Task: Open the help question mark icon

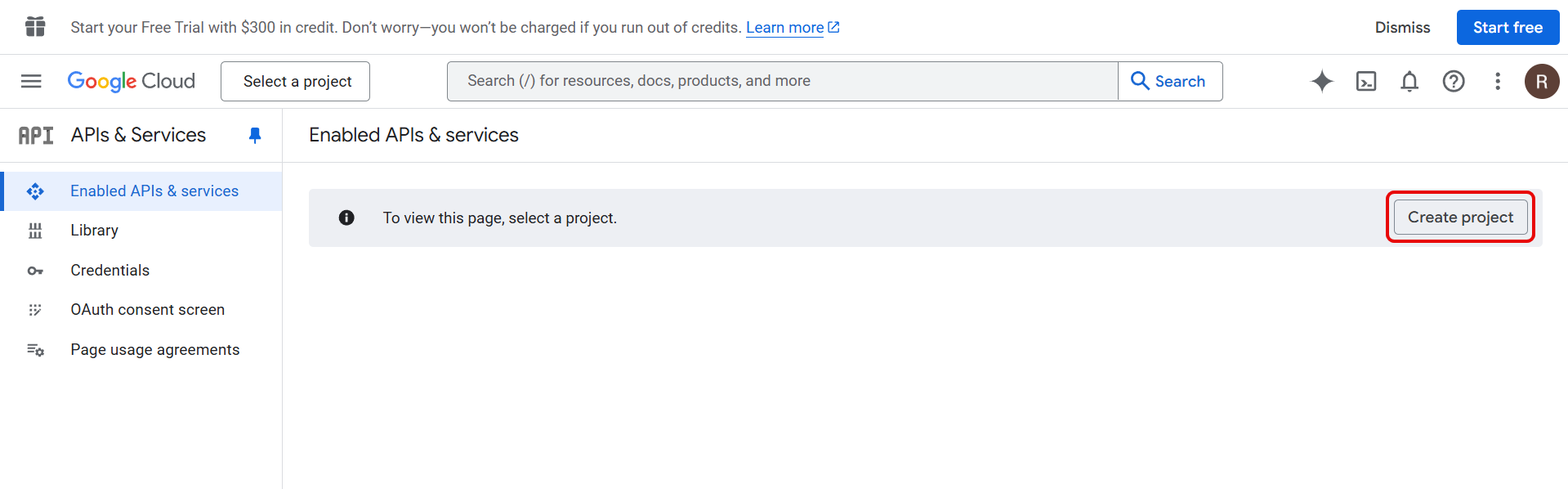Action: click(x=1453, y=81)
